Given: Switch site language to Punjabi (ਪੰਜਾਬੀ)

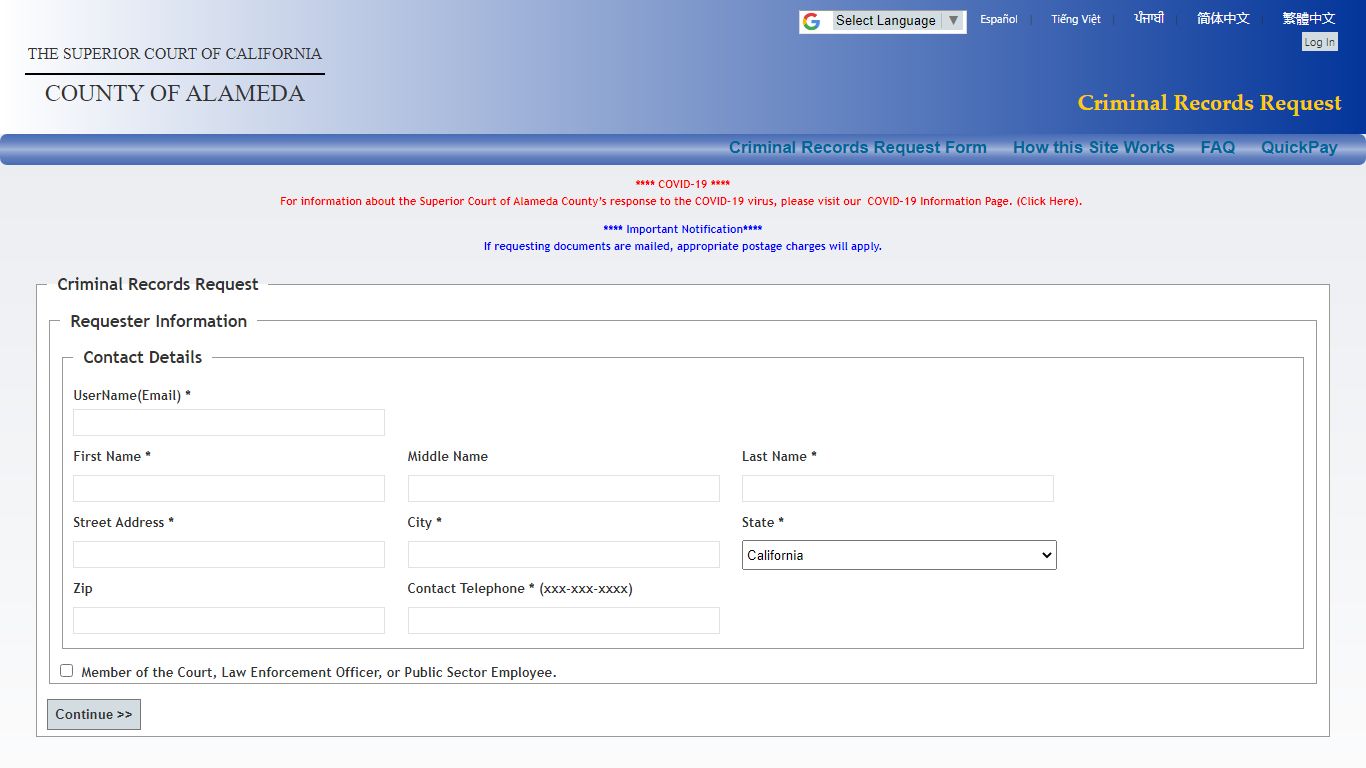Looking at the screenshot, I should pos(1149,18).
